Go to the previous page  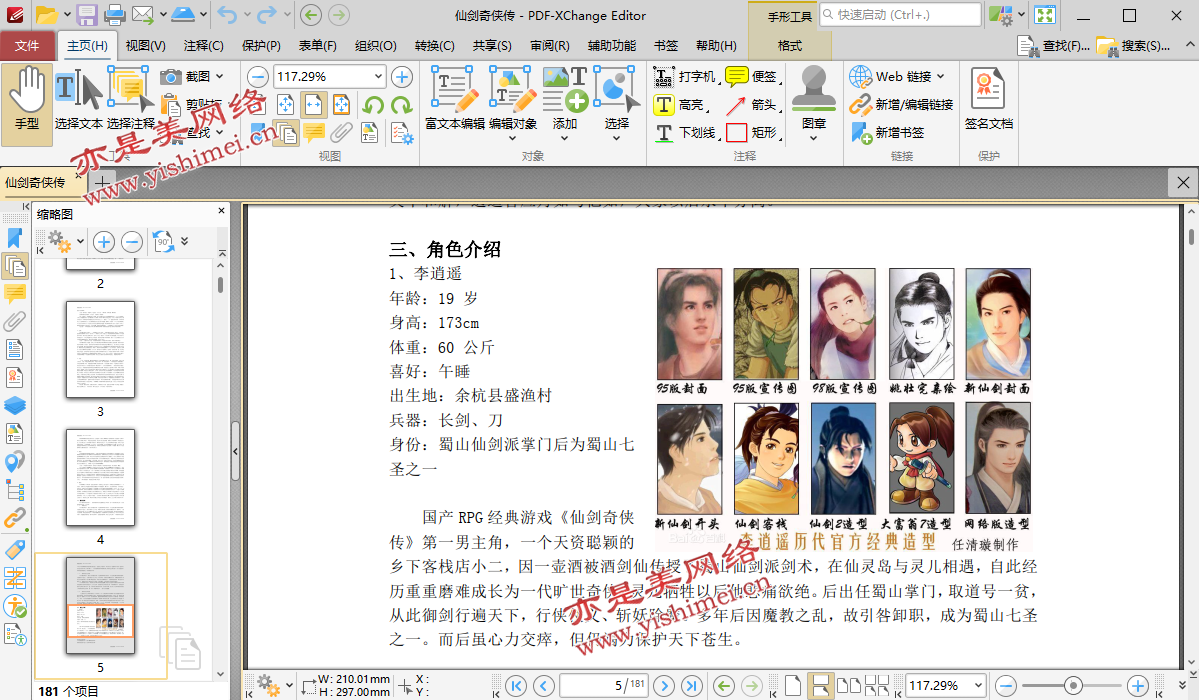pyautogui.click(x=544, y=685)
